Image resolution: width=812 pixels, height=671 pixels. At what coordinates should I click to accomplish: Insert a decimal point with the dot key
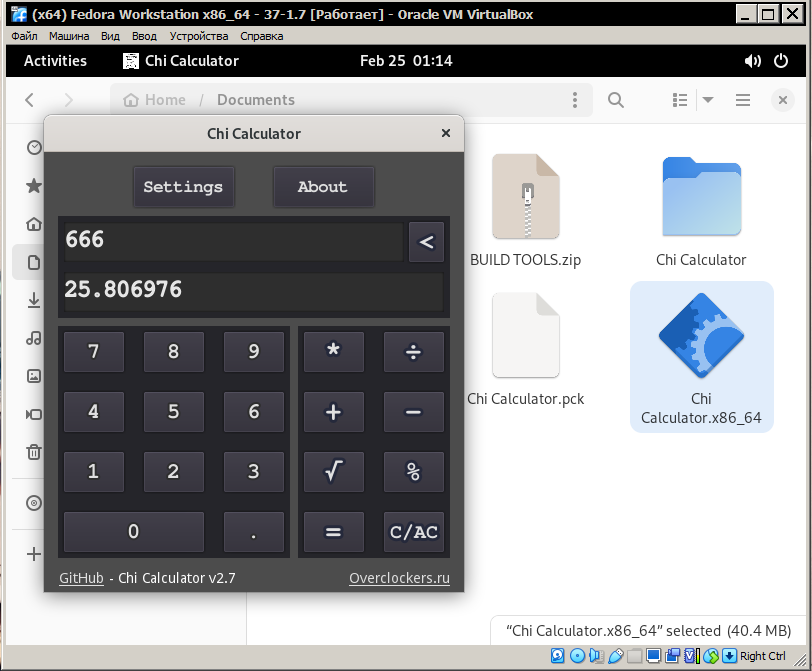pyautogui.click(x=254, y=532)
